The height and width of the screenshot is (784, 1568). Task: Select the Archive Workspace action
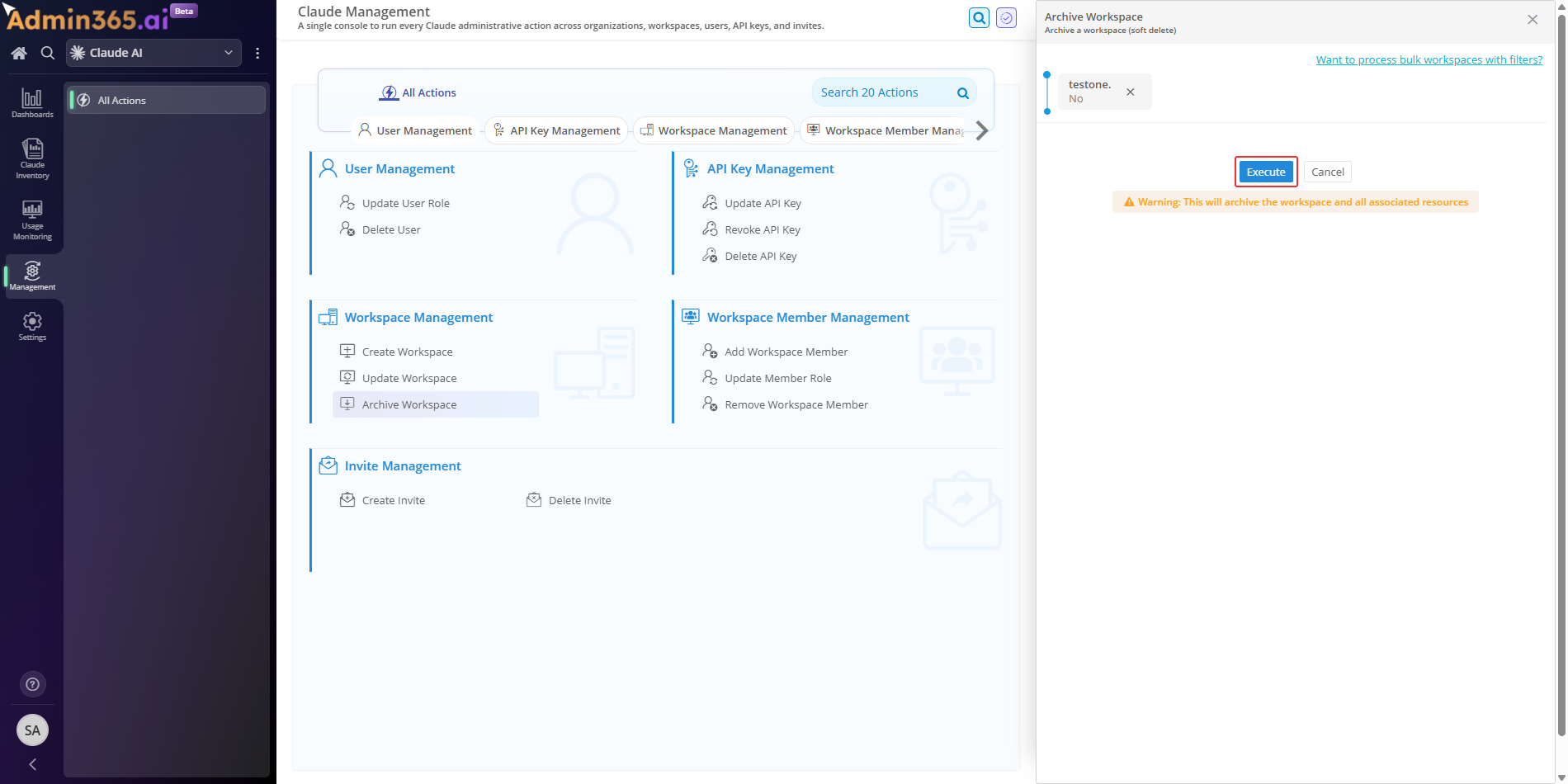pyautogui.click(x=436, y=404)
